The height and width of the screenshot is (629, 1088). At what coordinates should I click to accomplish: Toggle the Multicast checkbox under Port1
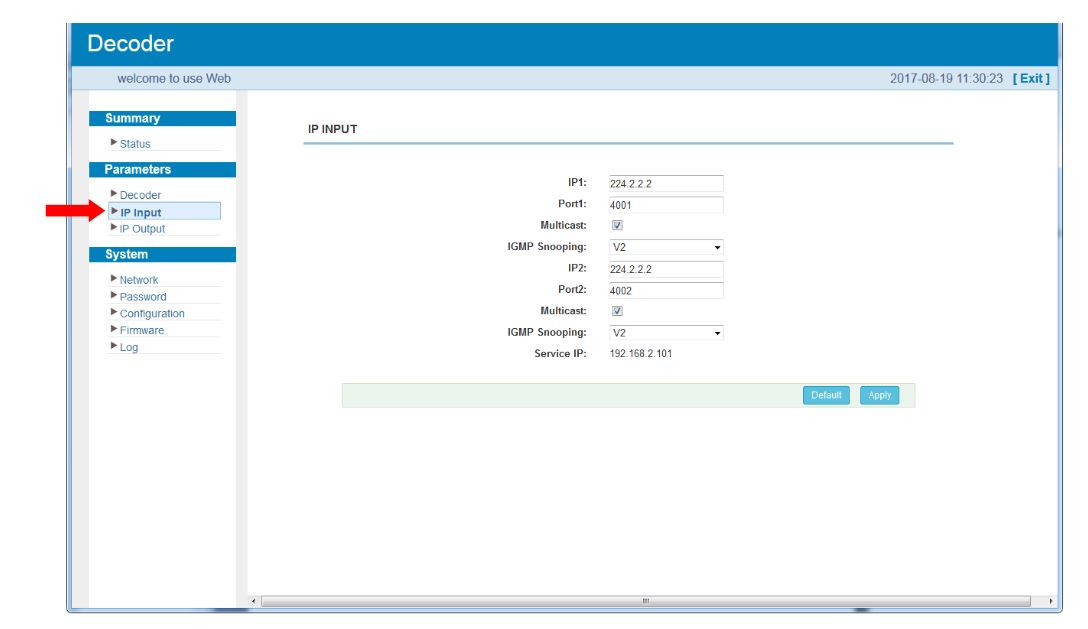[x=617, y=226]
